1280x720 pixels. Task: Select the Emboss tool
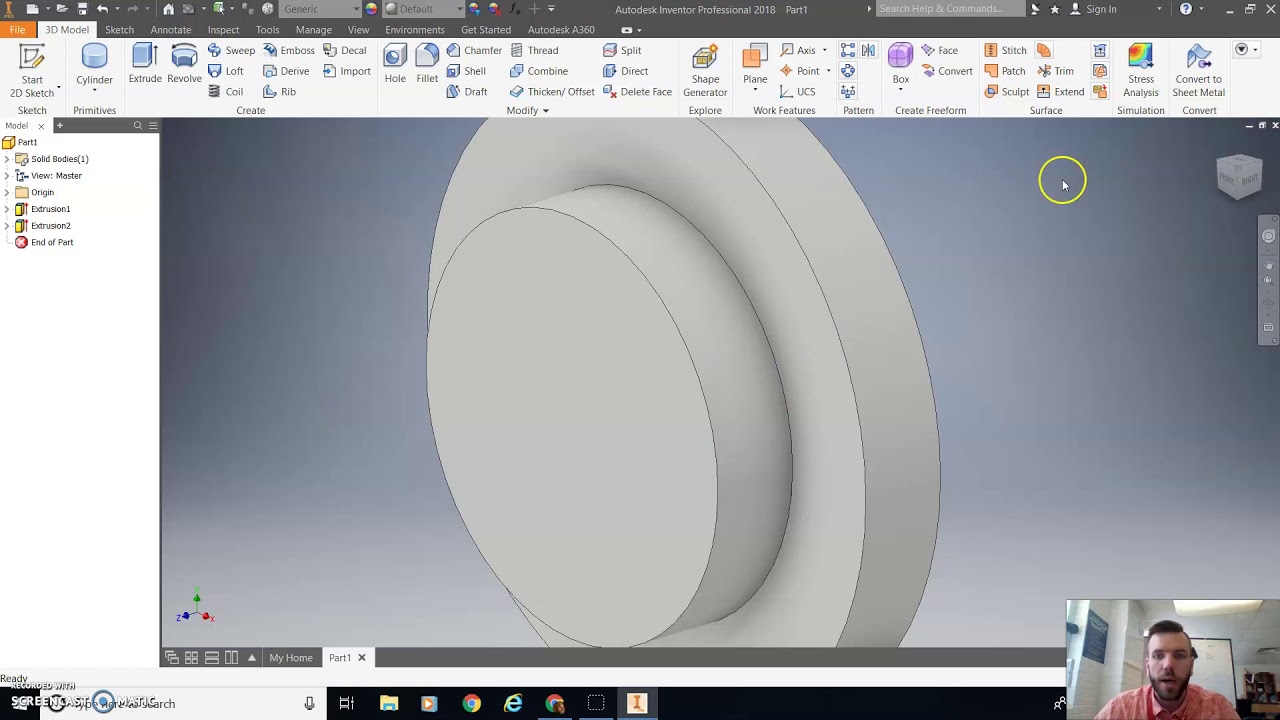[x=288, y=50]
